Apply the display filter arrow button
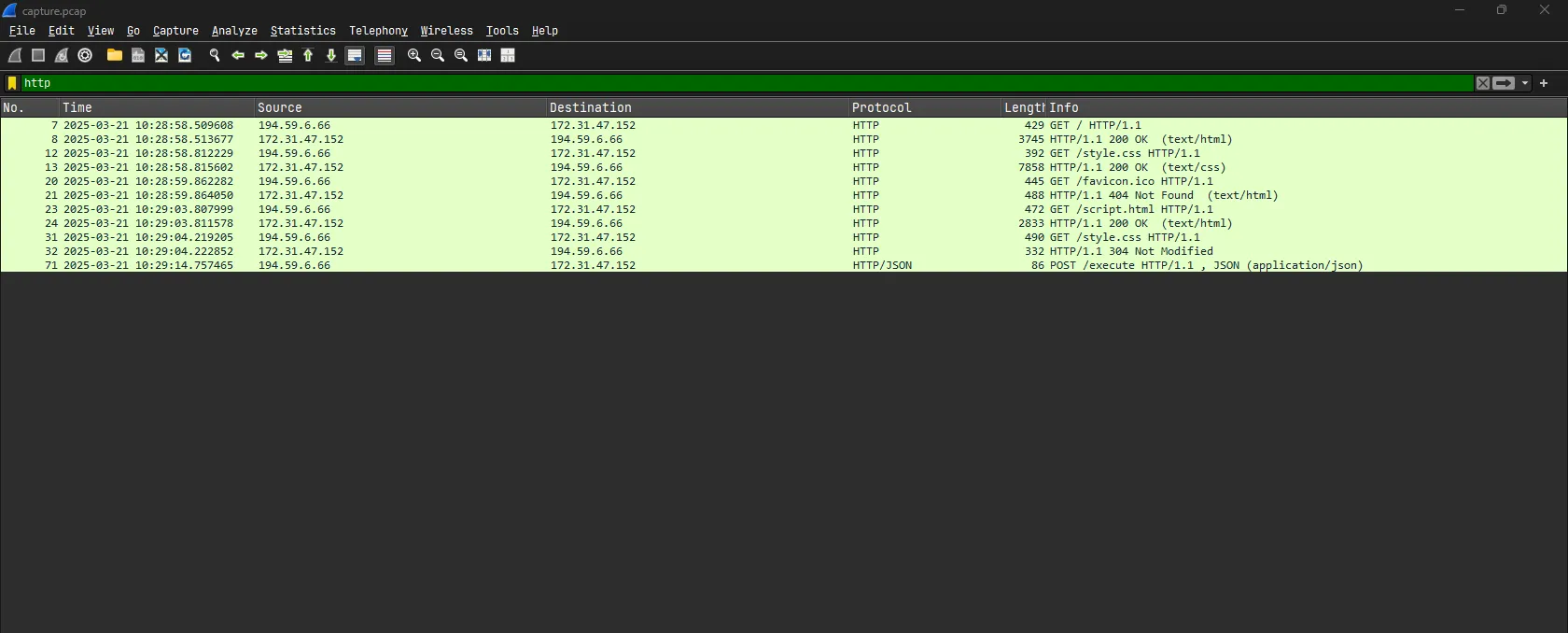Image resolution: width=1568 pixels, height=633 pixels. coord(1504,83)
